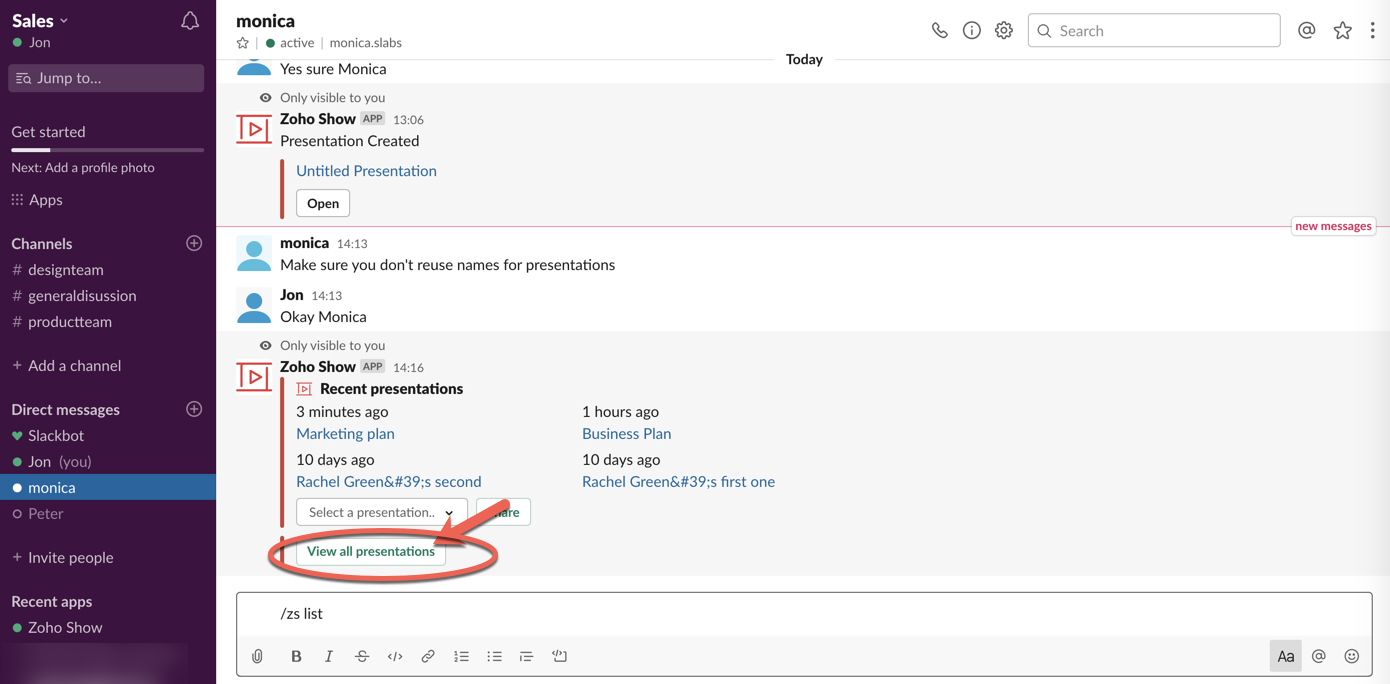This screenshot has height=684, width=1390.
Task: Toggle bold formatting
Action: [x=296, y=656]
